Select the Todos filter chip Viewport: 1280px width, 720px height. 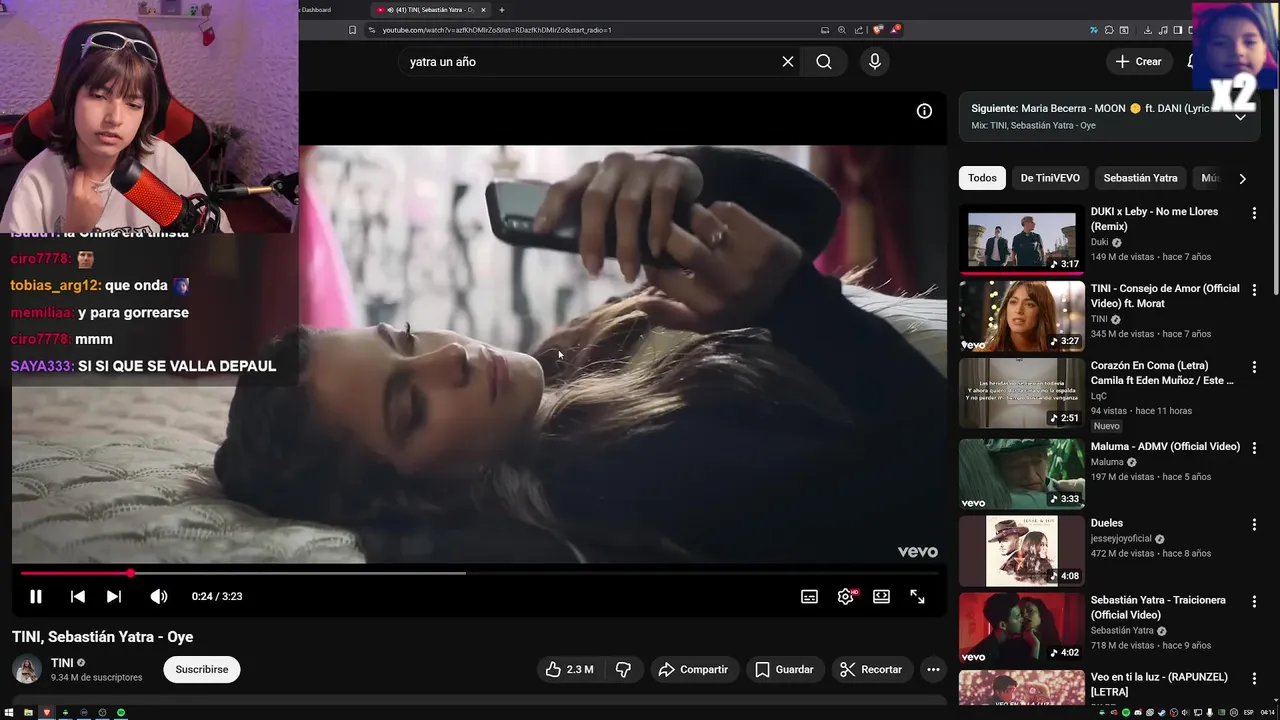982,178
